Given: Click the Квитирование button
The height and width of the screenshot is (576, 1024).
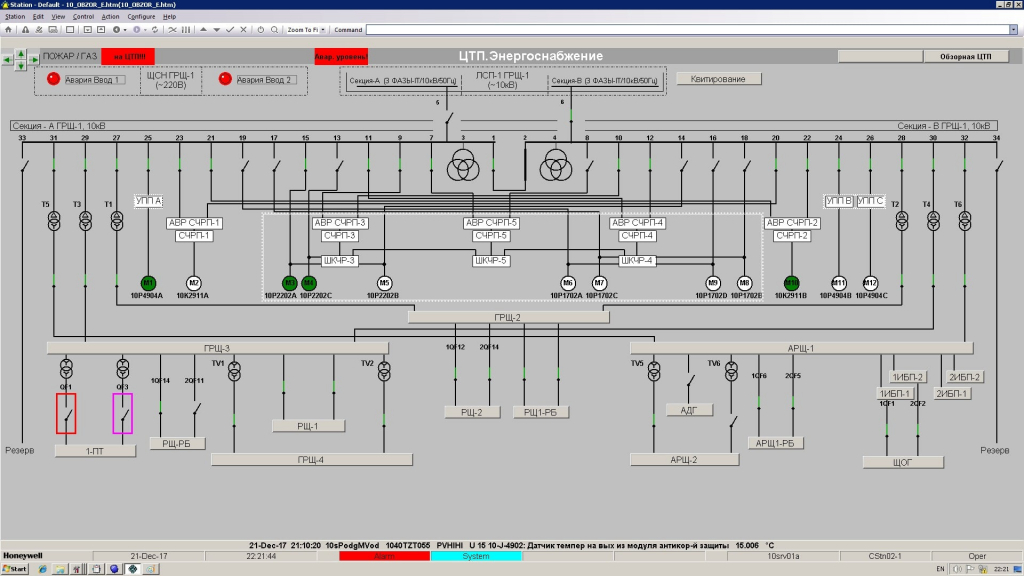Looking at the screenshot, I should 718,79.
